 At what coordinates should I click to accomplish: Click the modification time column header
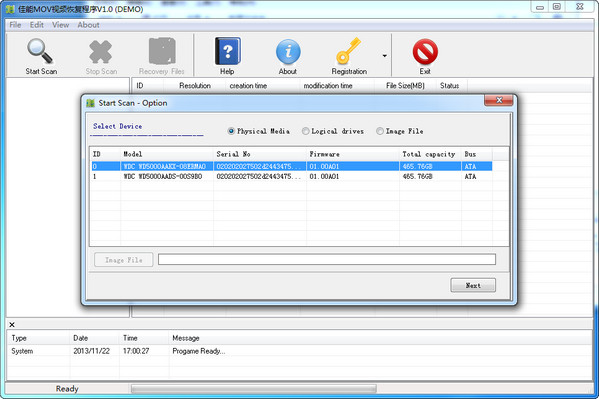337,86
